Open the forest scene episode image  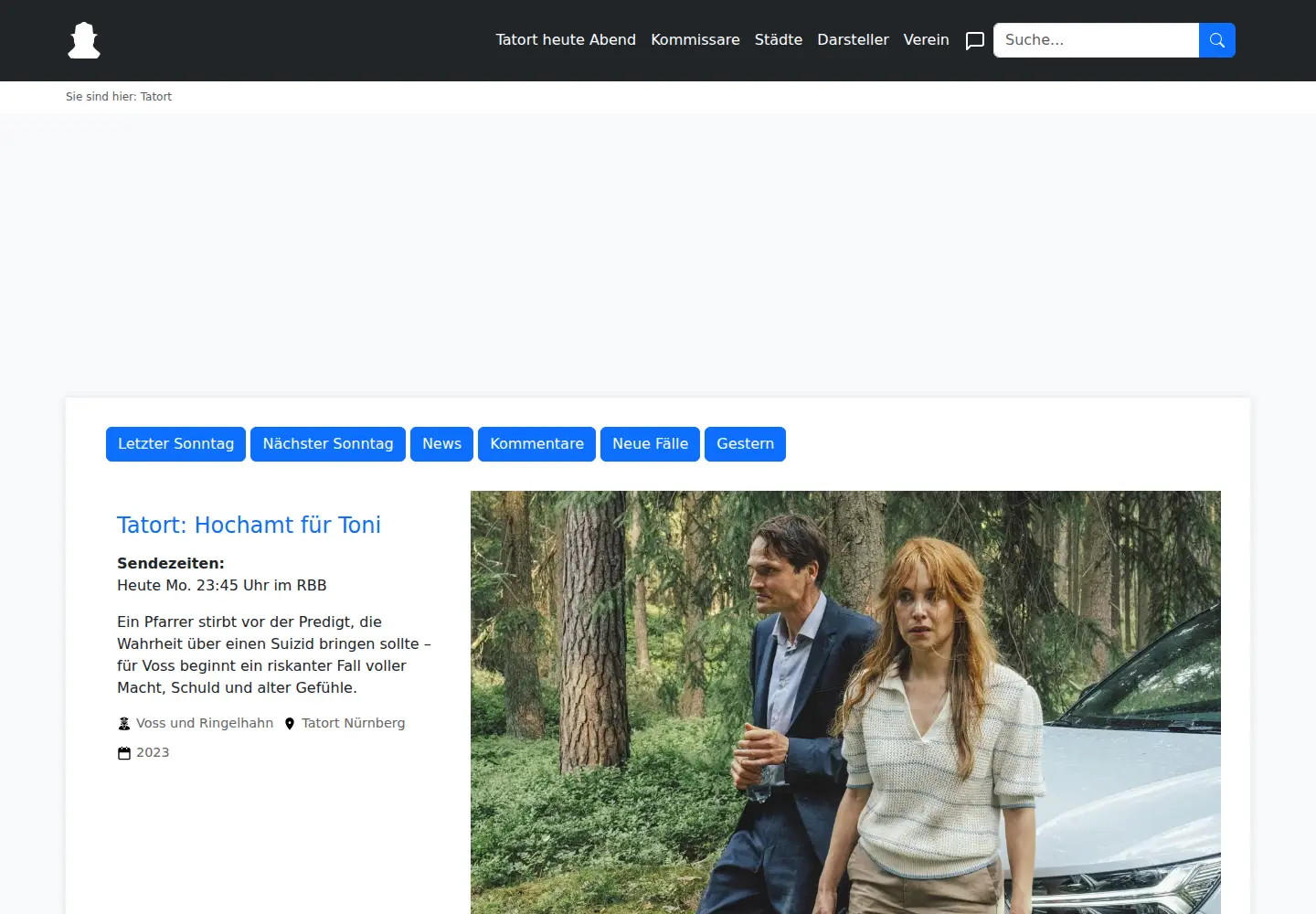click(845, 702)
